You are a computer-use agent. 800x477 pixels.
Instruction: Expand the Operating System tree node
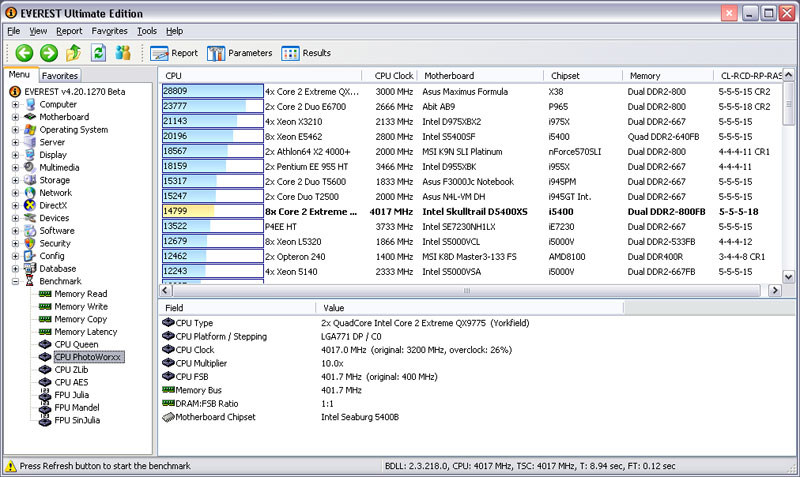[15, 130]
